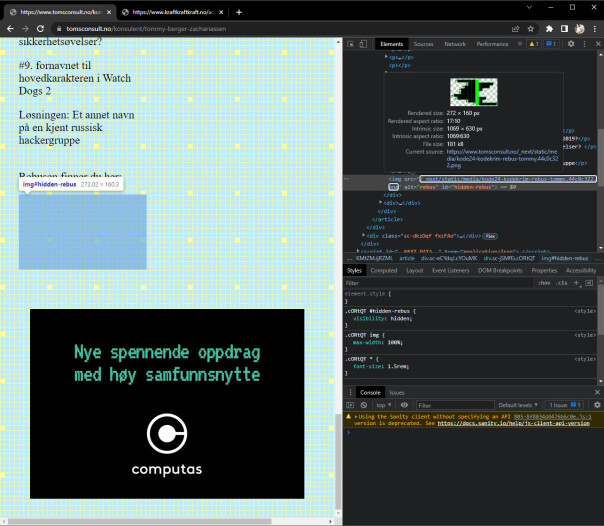Viewport: 604px width, 526px height.
Task: Close the console drawer
Action: click(597, 392)
